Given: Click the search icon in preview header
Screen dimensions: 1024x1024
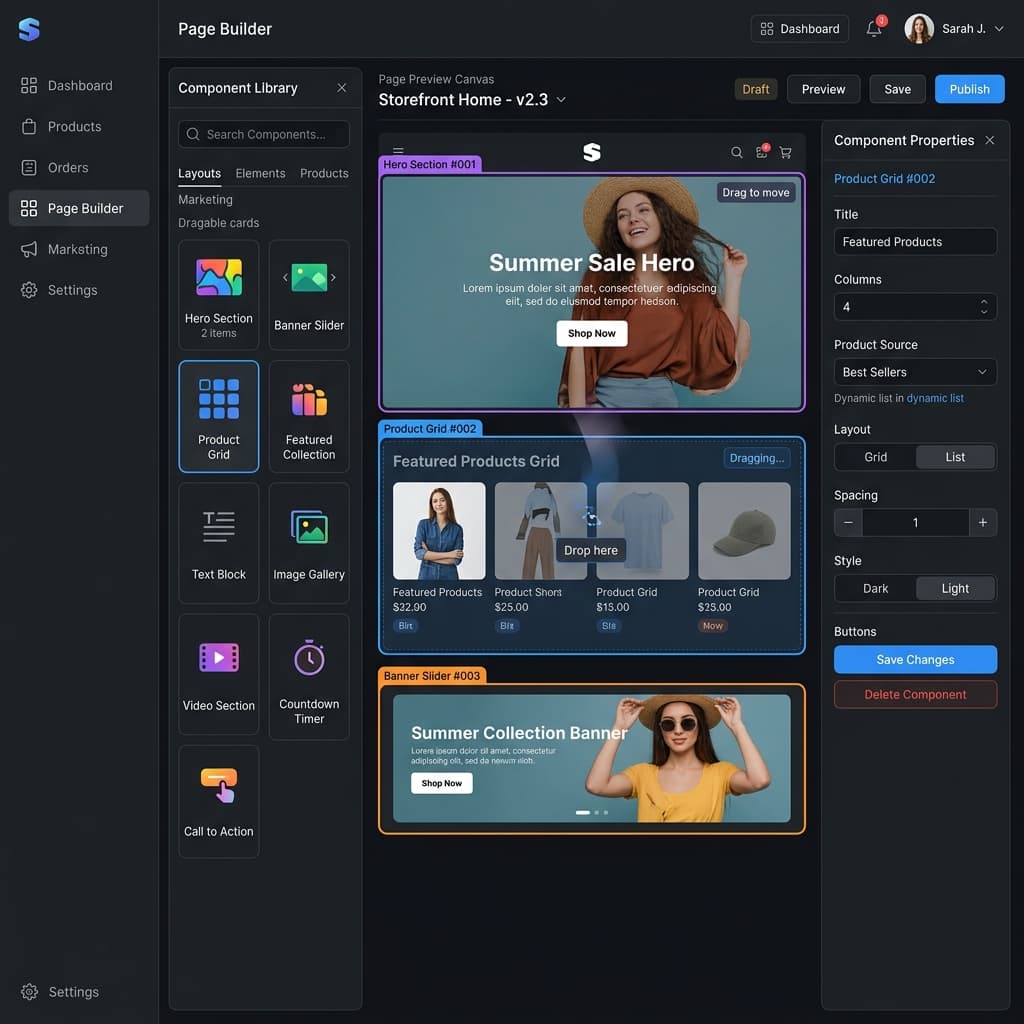Looking at the screenshot, I should pos(737,152).
